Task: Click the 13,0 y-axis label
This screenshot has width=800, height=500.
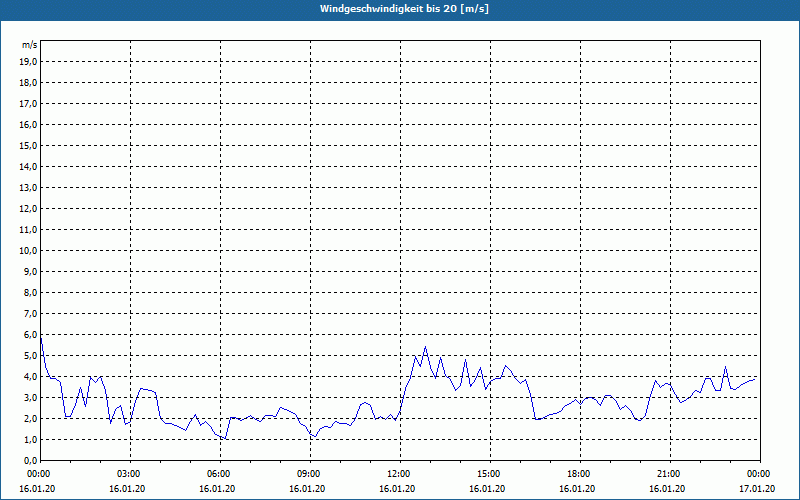Action: (x=28, y=187)
